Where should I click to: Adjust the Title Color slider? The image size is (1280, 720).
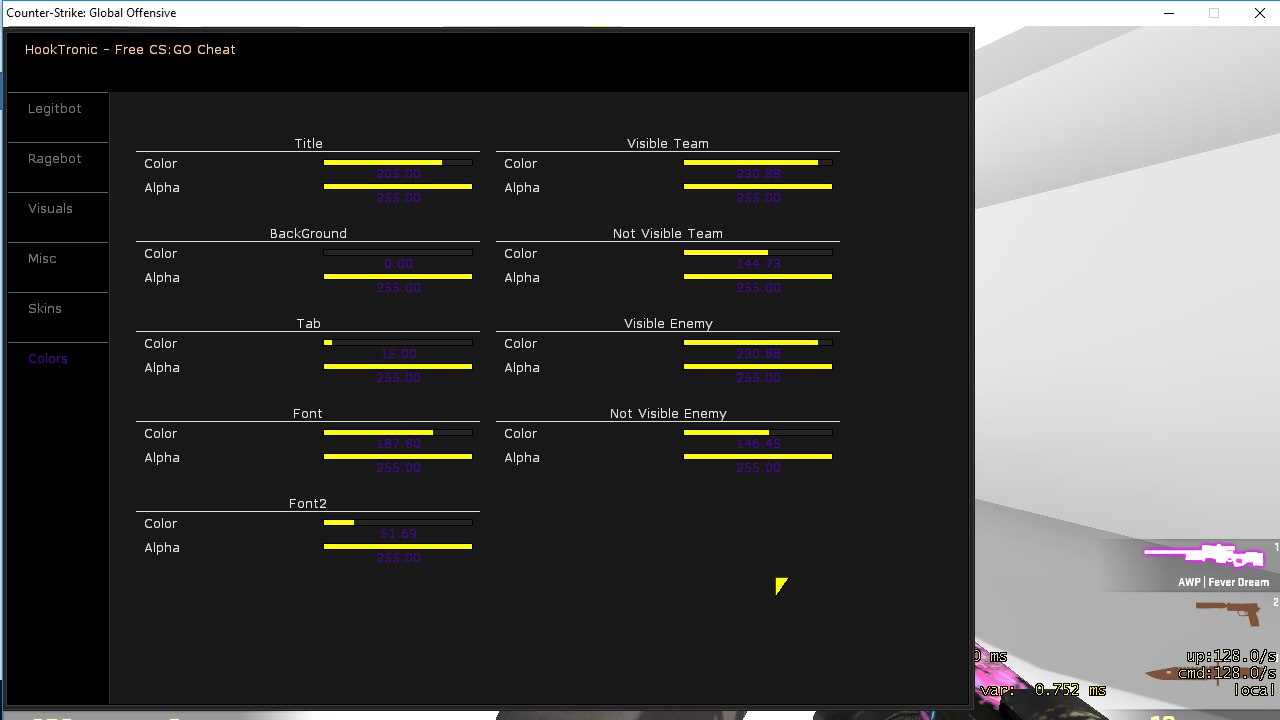click(x=398, y=162)
